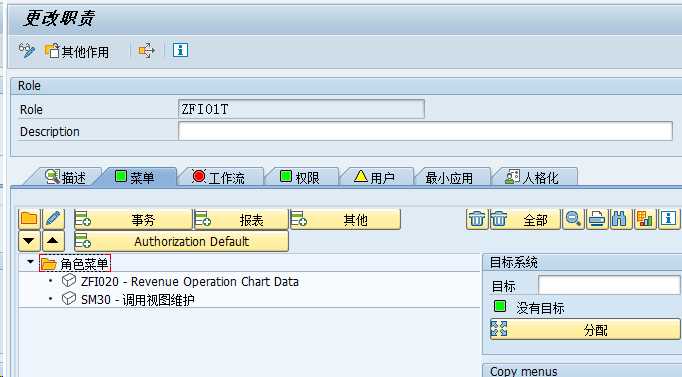Click the colored blocks additional activities icon

click(x=645, y=219)
